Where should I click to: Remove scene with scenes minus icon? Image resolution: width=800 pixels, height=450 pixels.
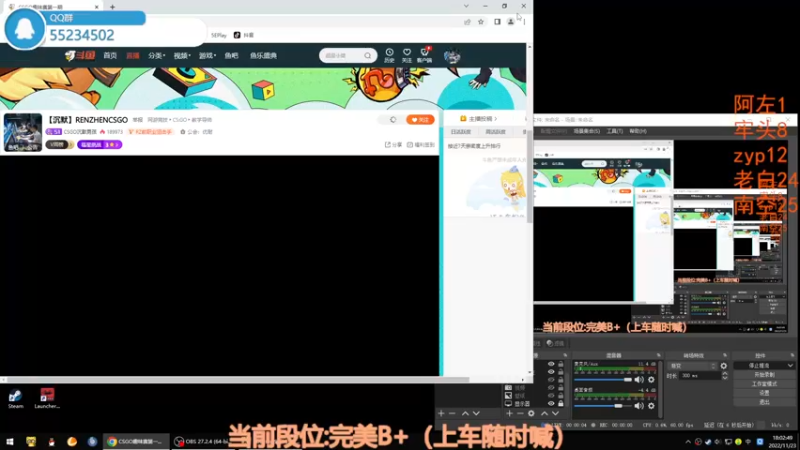(x=452, y=413)
